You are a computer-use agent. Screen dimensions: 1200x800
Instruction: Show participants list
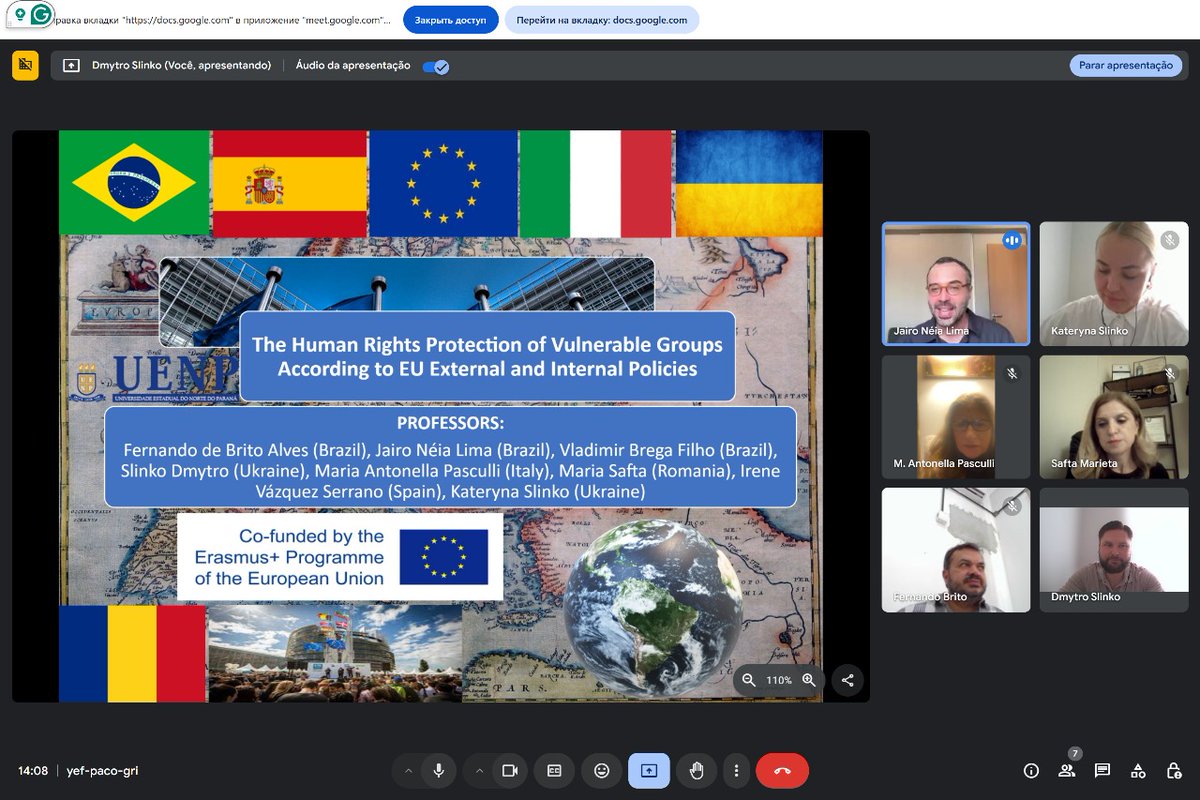[1067, 770]
